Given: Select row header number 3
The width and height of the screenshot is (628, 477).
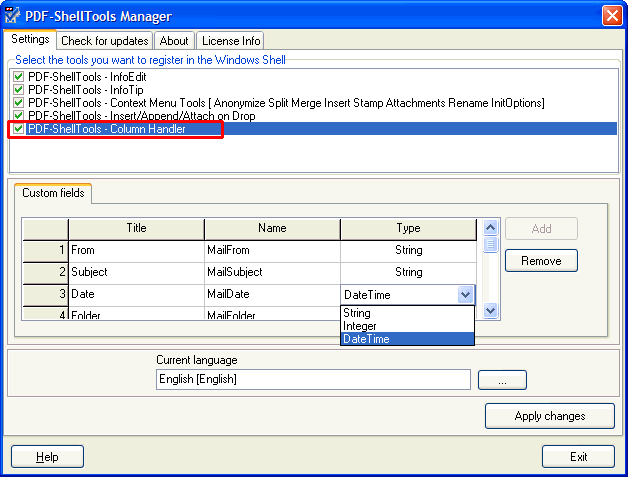Looking at the screenshot, I should click(45, 294).
